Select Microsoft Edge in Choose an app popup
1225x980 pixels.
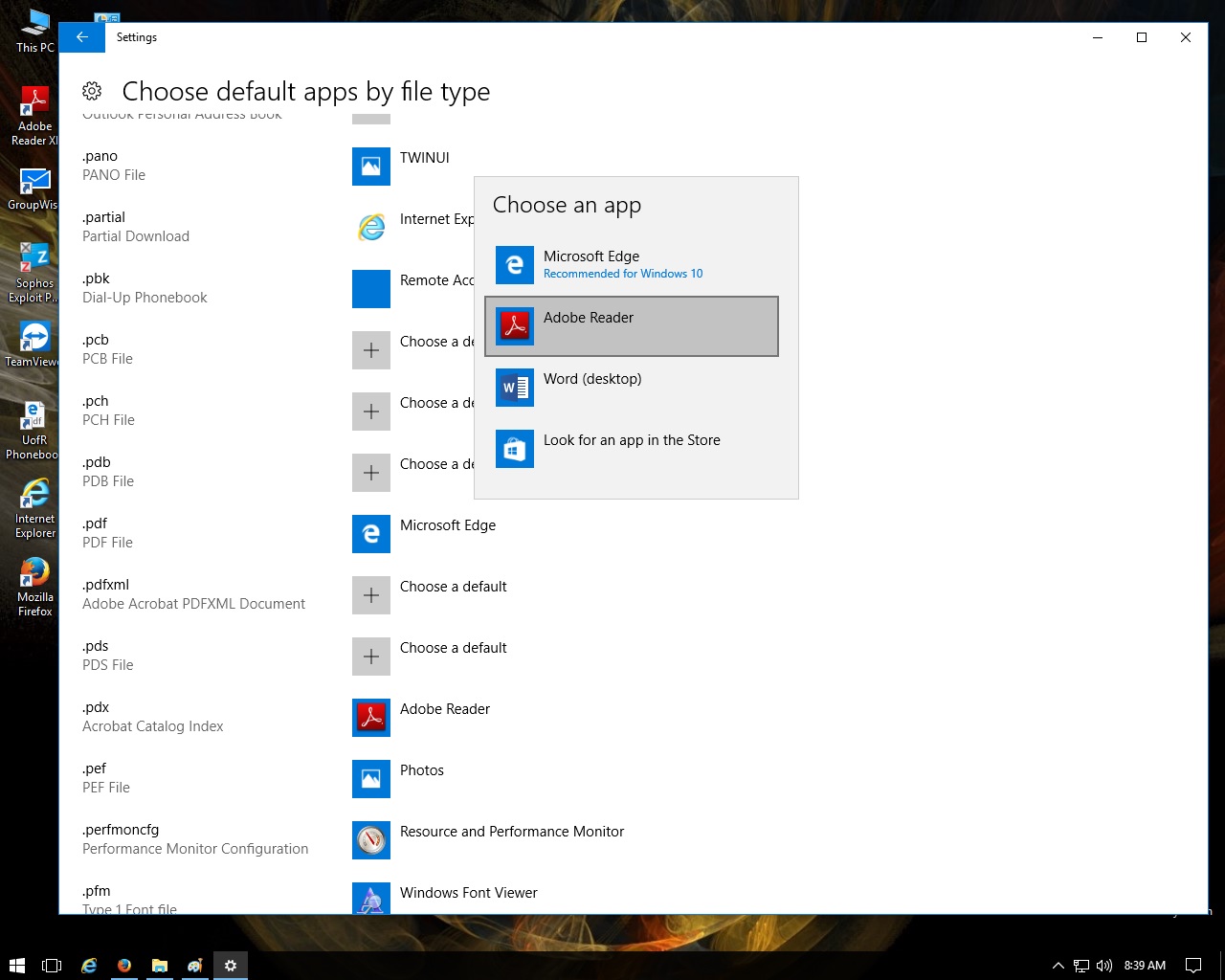(x=632, y=265)
